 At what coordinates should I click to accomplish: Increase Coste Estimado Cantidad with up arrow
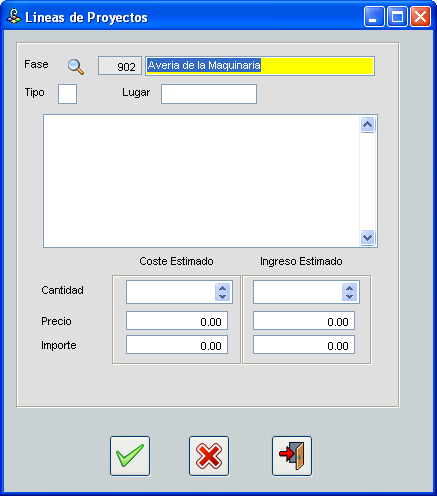pyautogui.click(x=223, y=288)
